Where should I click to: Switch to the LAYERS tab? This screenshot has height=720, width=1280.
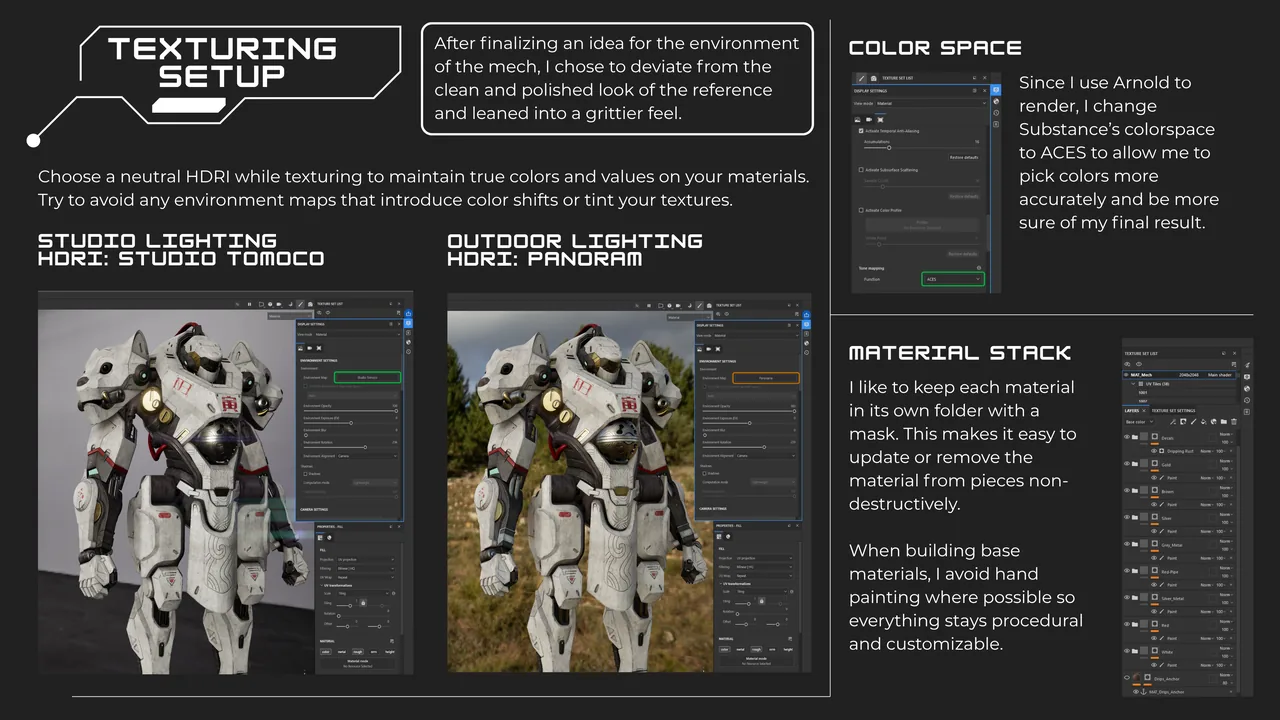coord(1132,410)
